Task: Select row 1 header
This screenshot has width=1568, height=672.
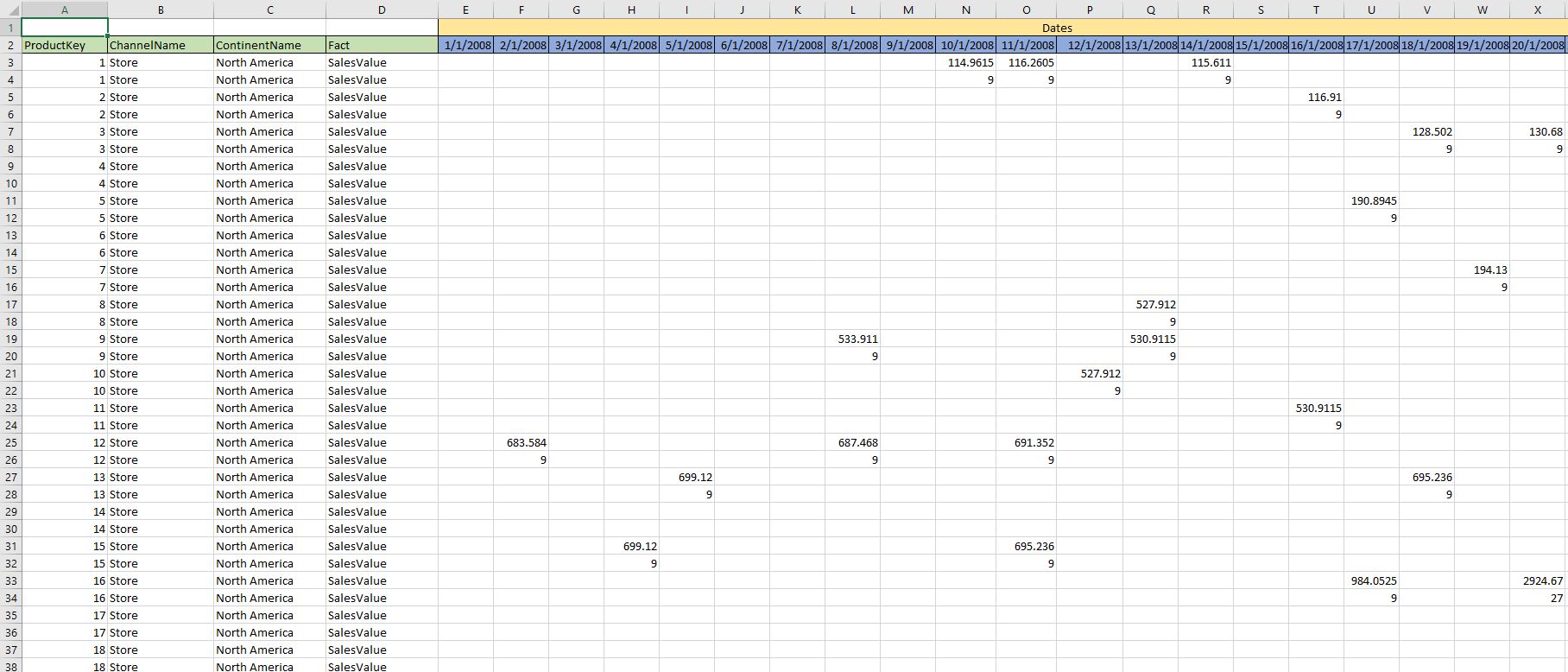Action: click(10, 28)
